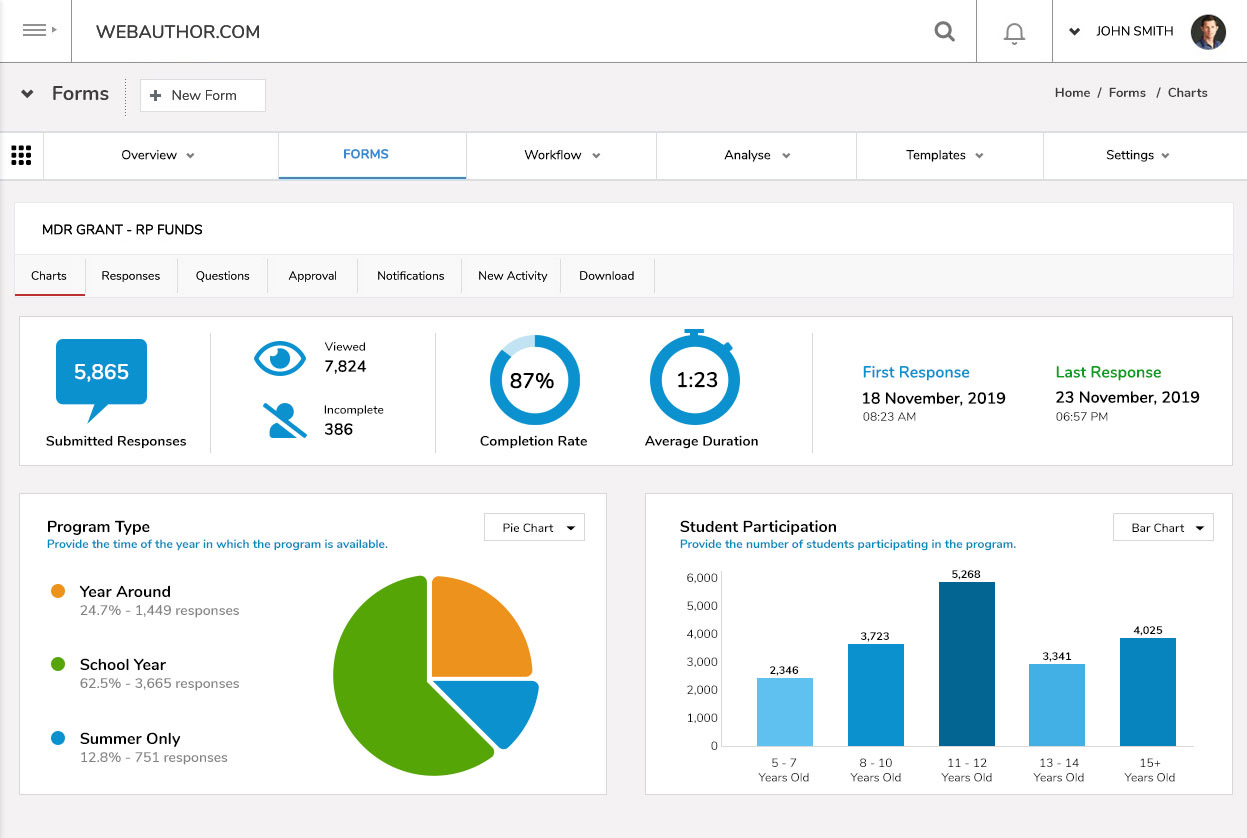Click the Viewed eye icon
1247x838 pixels.
point(279,358)
